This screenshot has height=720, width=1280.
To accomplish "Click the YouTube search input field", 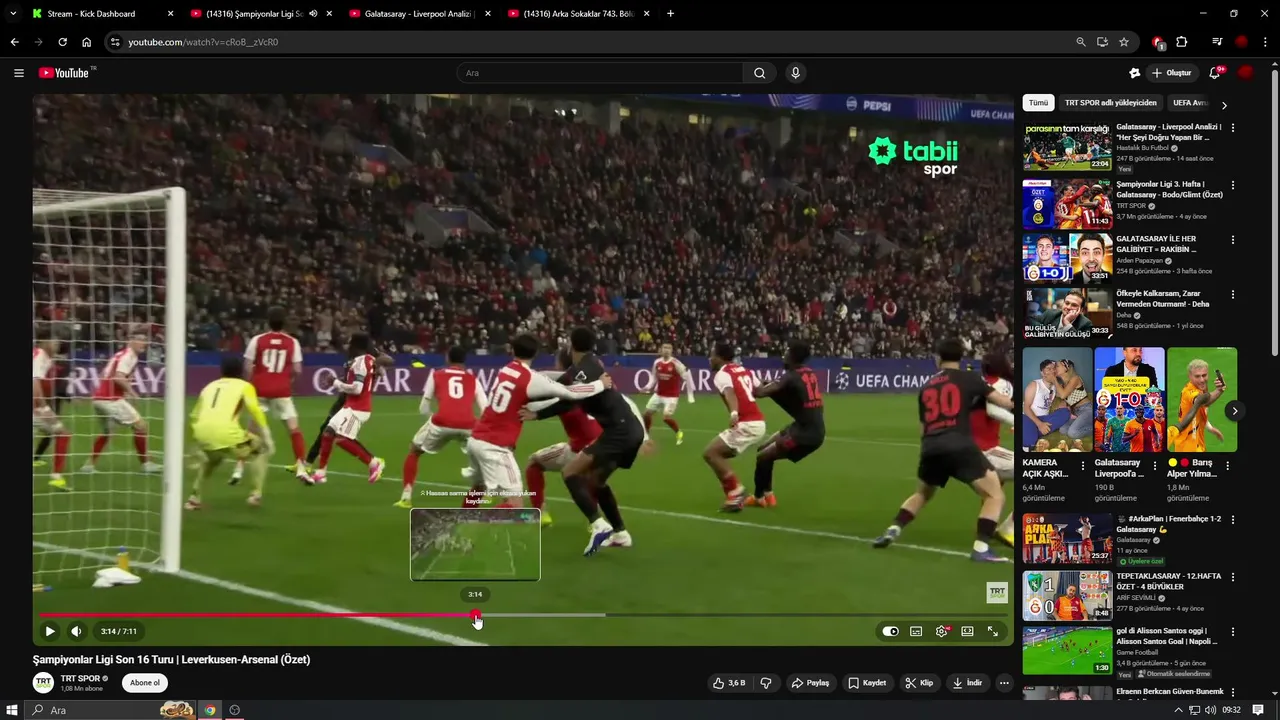I will (x=600, y=73).
